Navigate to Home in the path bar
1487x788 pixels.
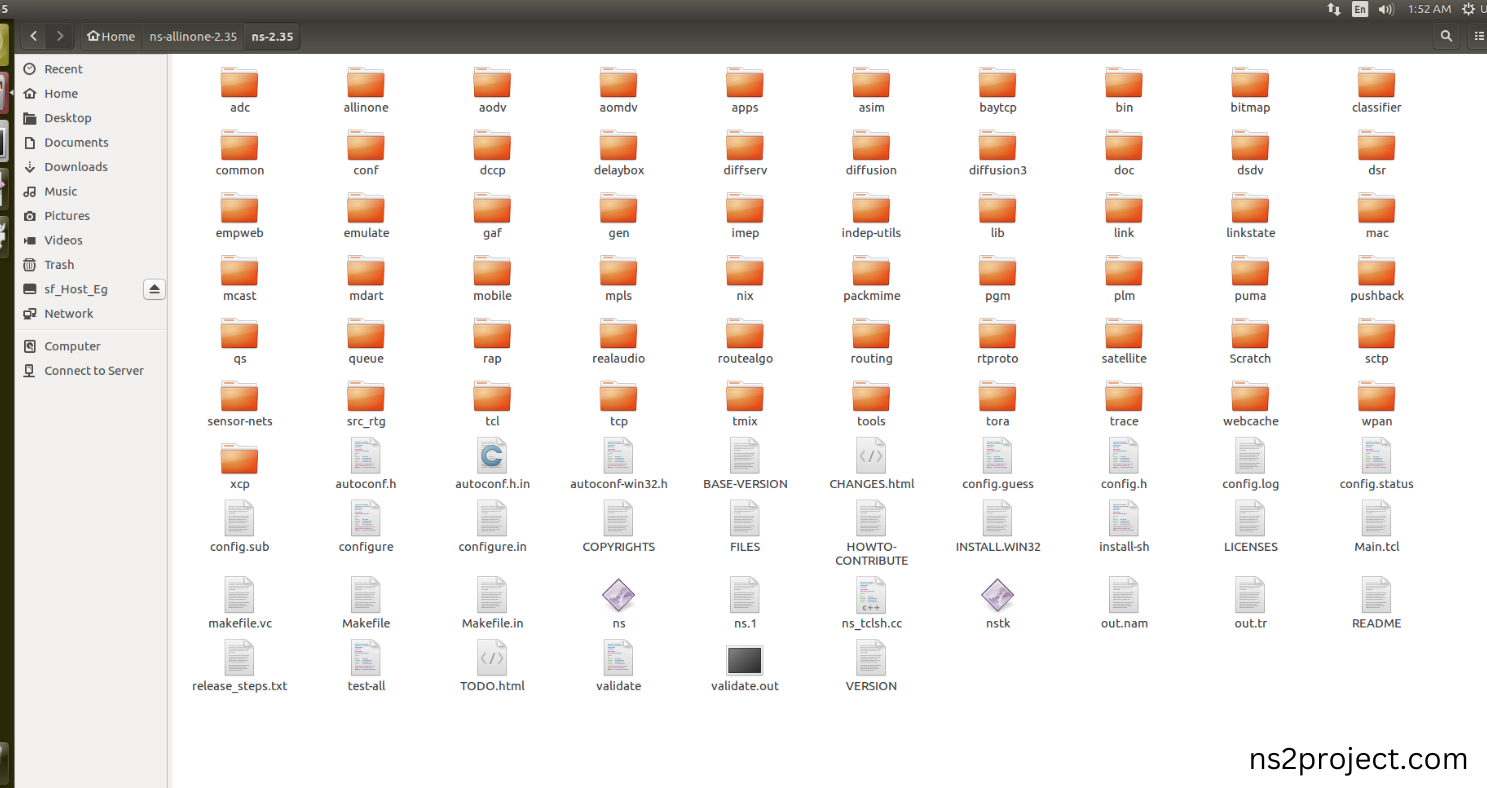(111, 36)
